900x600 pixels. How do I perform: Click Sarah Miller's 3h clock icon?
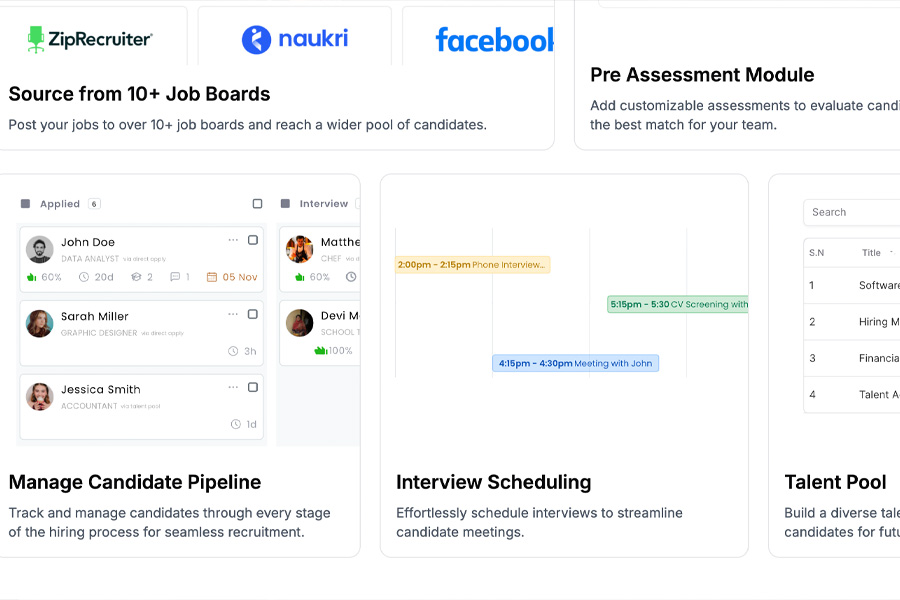coord(233,351)
